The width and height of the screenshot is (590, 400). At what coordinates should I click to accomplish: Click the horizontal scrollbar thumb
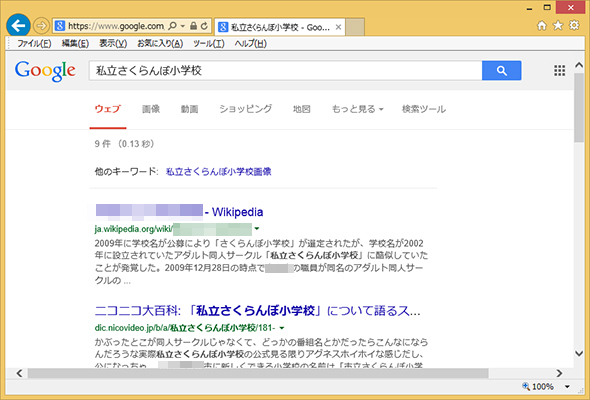point(258,373)
